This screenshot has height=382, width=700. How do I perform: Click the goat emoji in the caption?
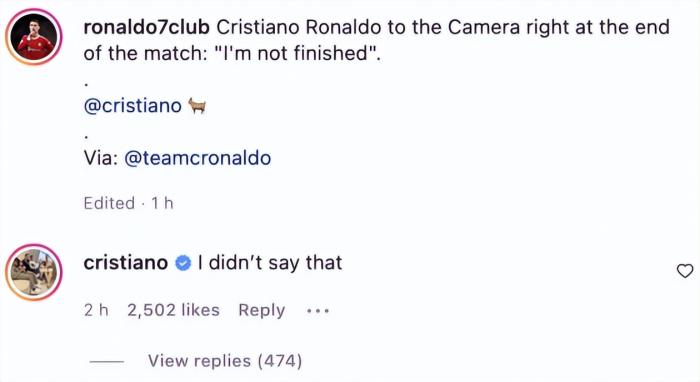197,106
